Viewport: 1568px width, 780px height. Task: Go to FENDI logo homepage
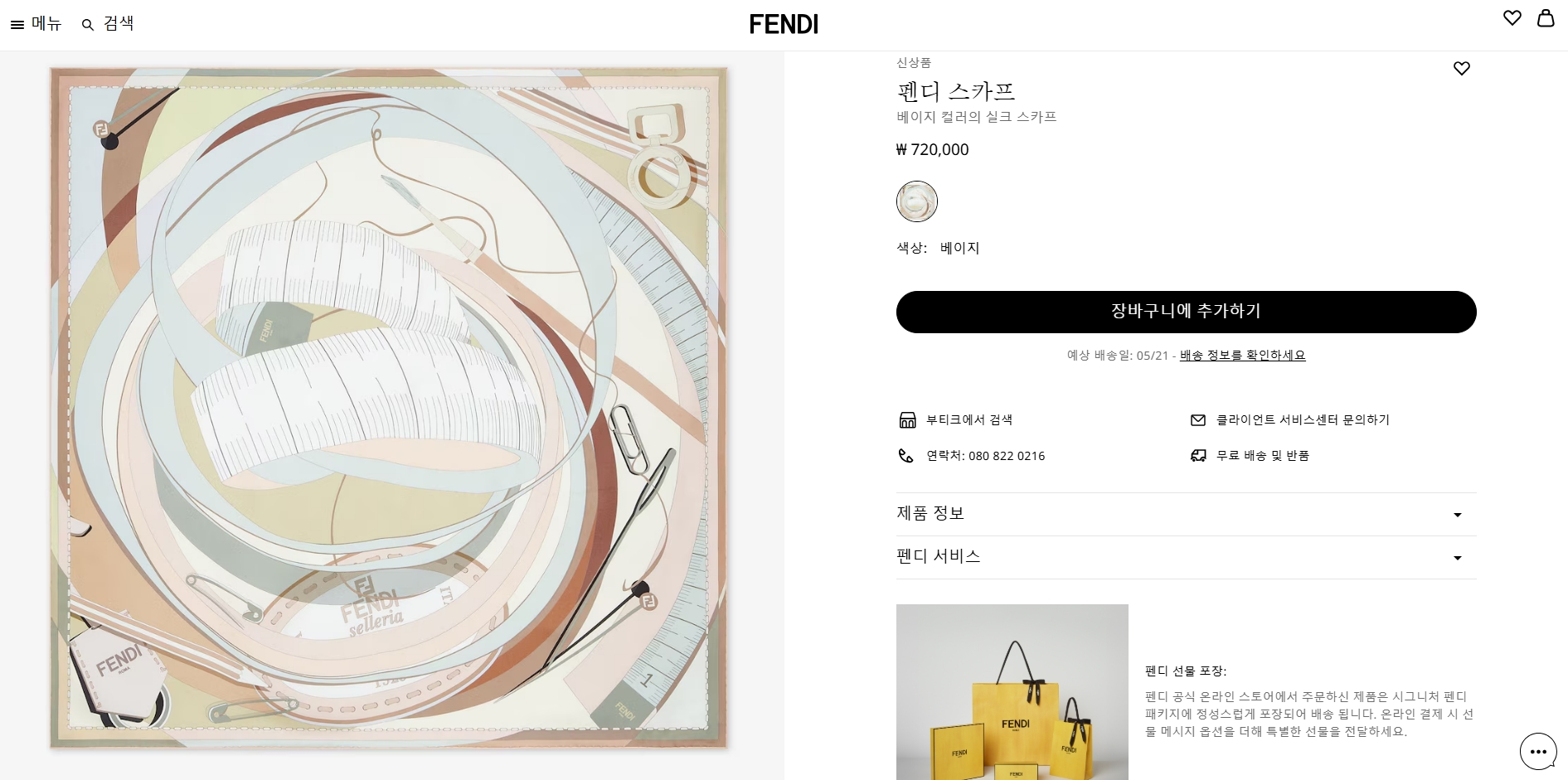(784, 24)
